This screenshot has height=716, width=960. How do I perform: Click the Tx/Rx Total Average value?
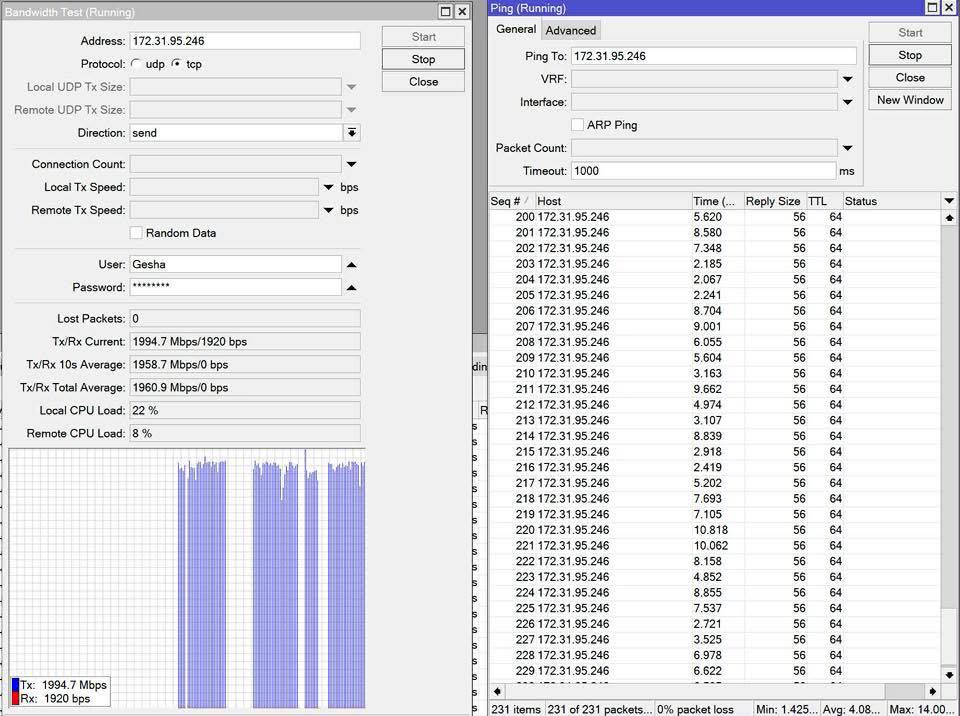coord(245,388)
